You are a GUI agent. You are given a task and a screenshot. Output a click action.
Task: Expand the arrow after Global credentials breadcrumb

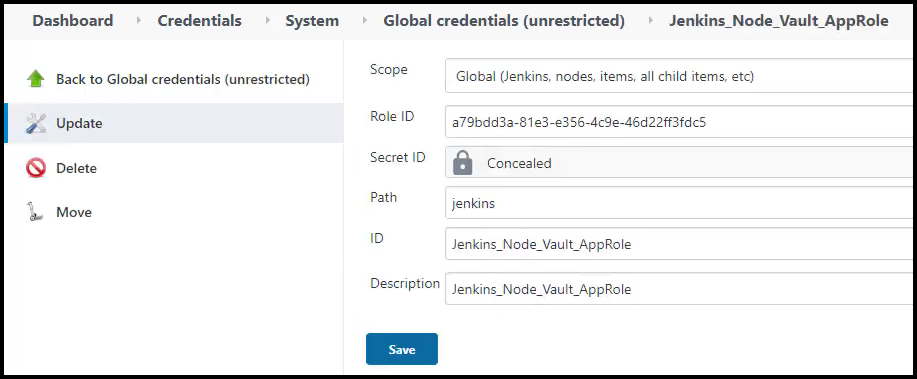click(651, 21)
